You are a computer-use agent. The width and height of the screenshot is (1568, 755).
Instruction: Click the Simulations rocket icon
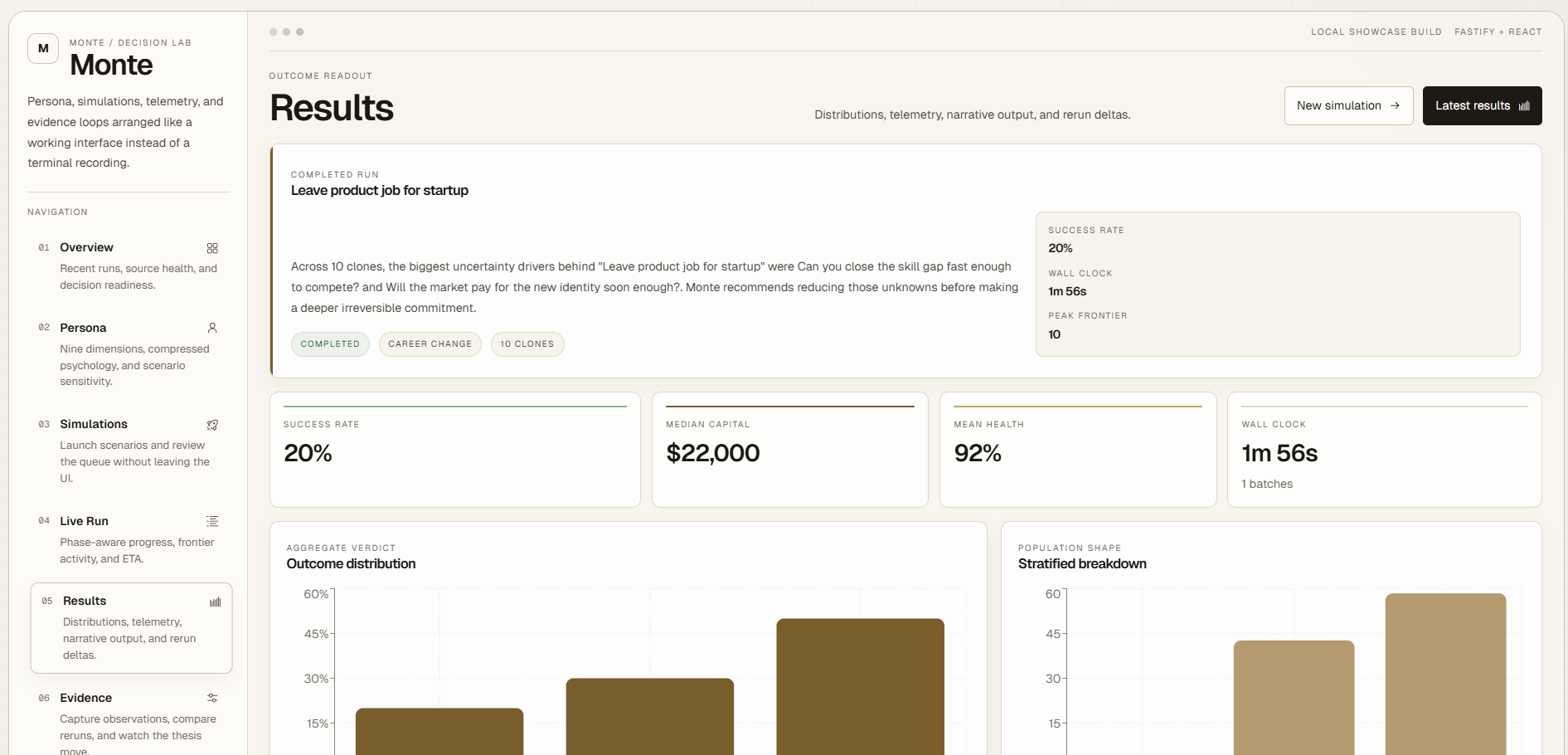point(212,425)
